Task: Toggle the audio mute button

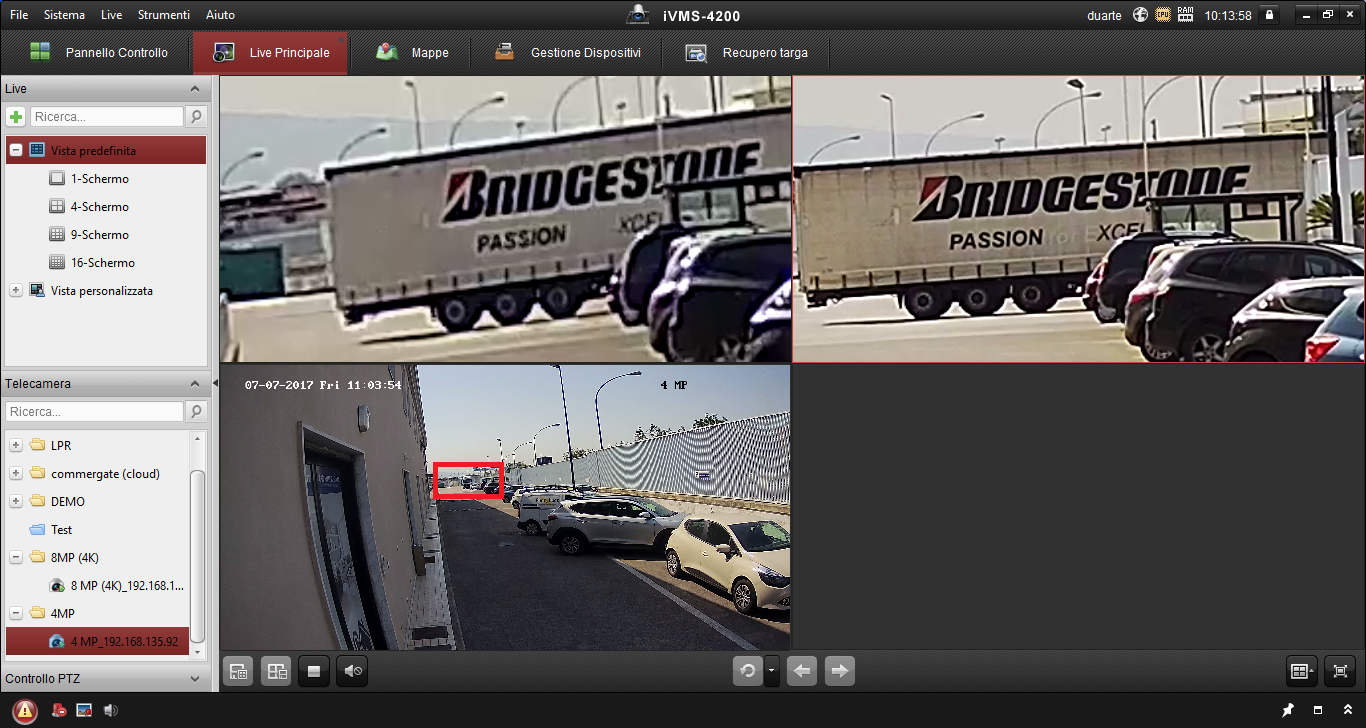Action: [352, 671]
